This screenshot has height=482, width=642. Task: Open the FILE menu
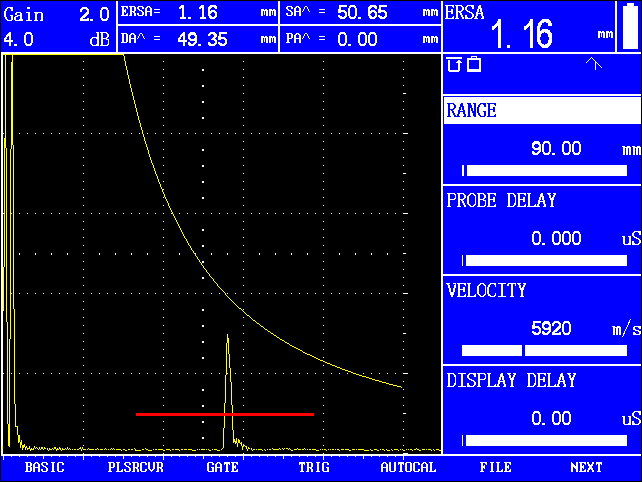pos(495,467)
